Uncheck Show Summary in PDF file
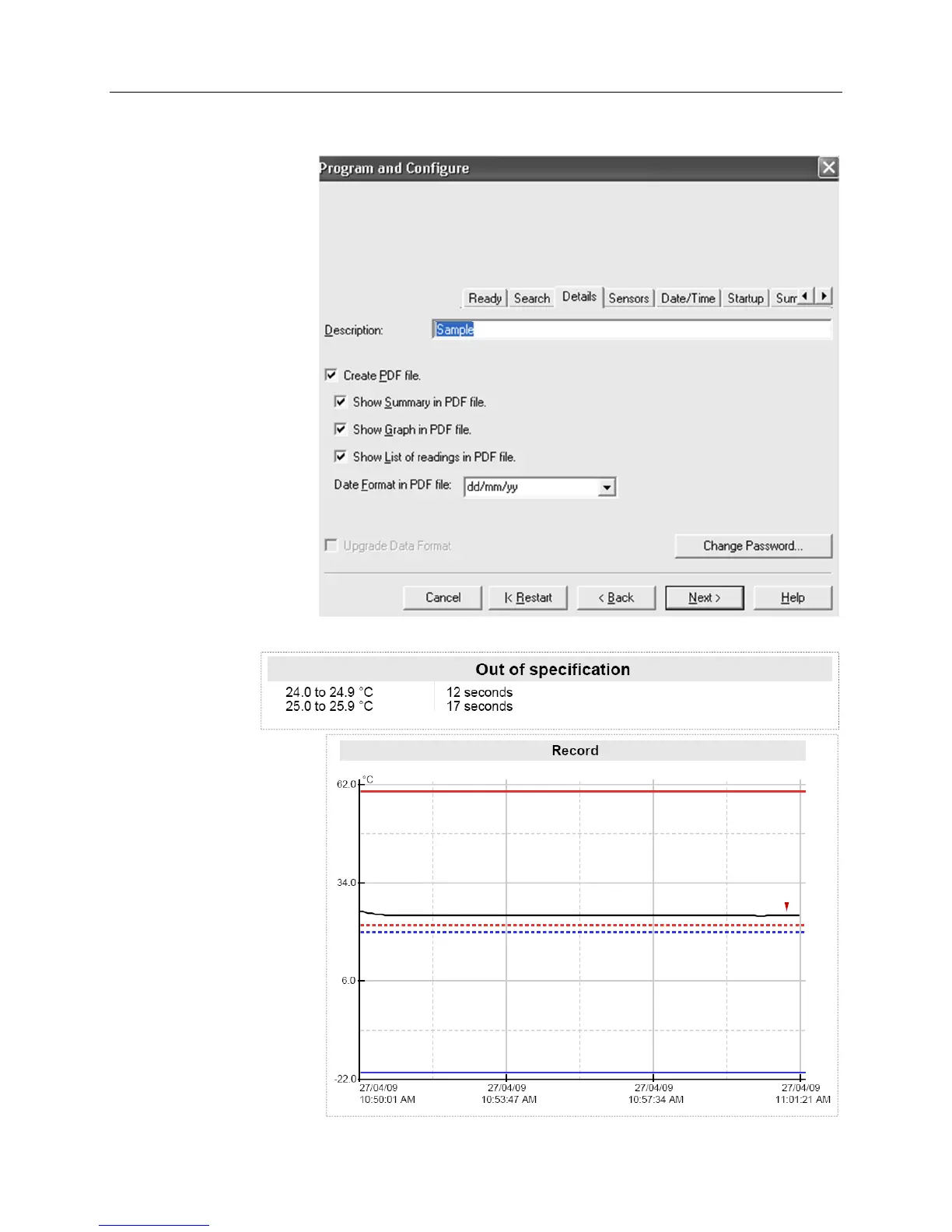The height and width of the screenshot is (1232, 952). click(x=340, y=402)
